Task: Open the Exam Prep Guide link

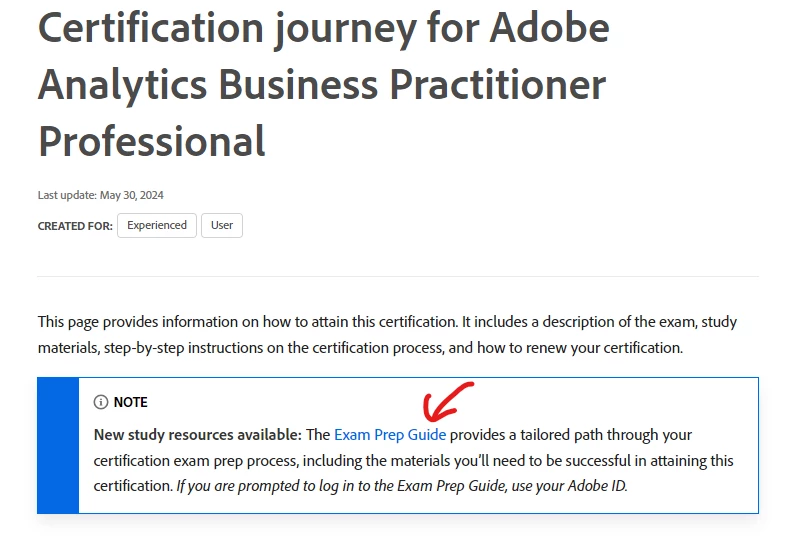Action: [390, 435]
